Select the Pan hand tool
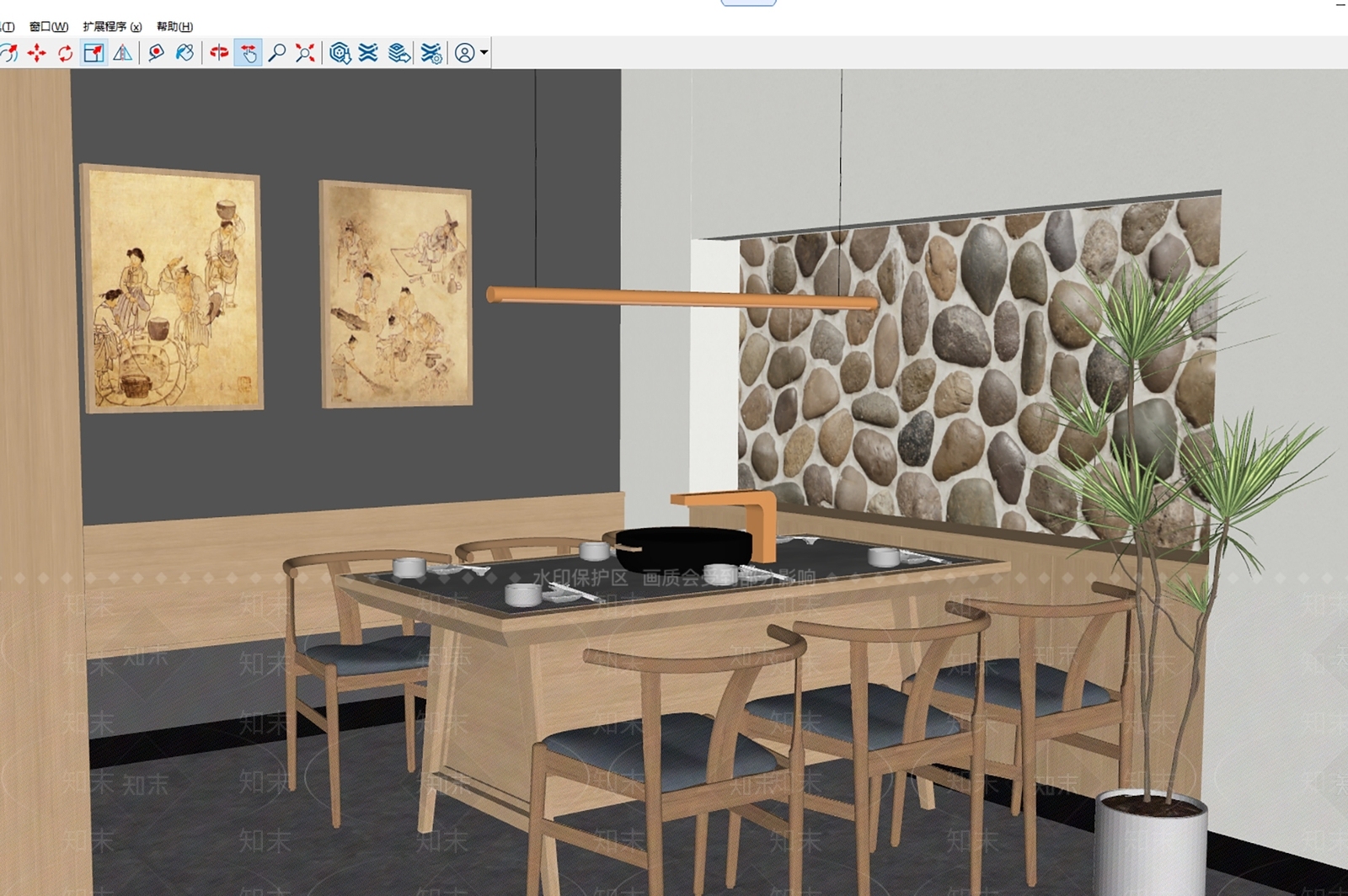Screen dimensions: 1348x896 [248, 53]
